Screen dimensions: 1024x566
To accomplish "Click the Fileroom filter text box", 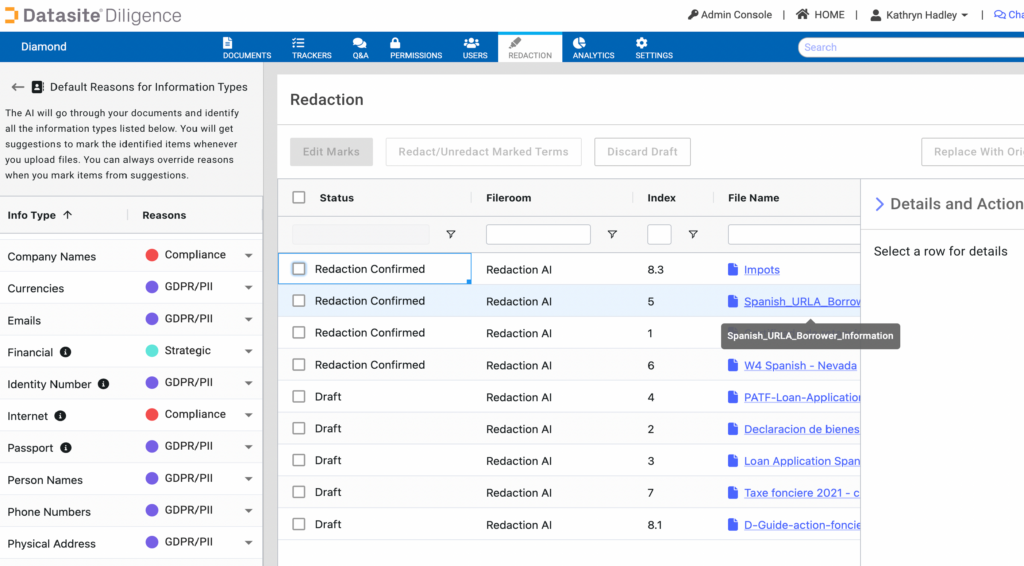I will (538, 234).
